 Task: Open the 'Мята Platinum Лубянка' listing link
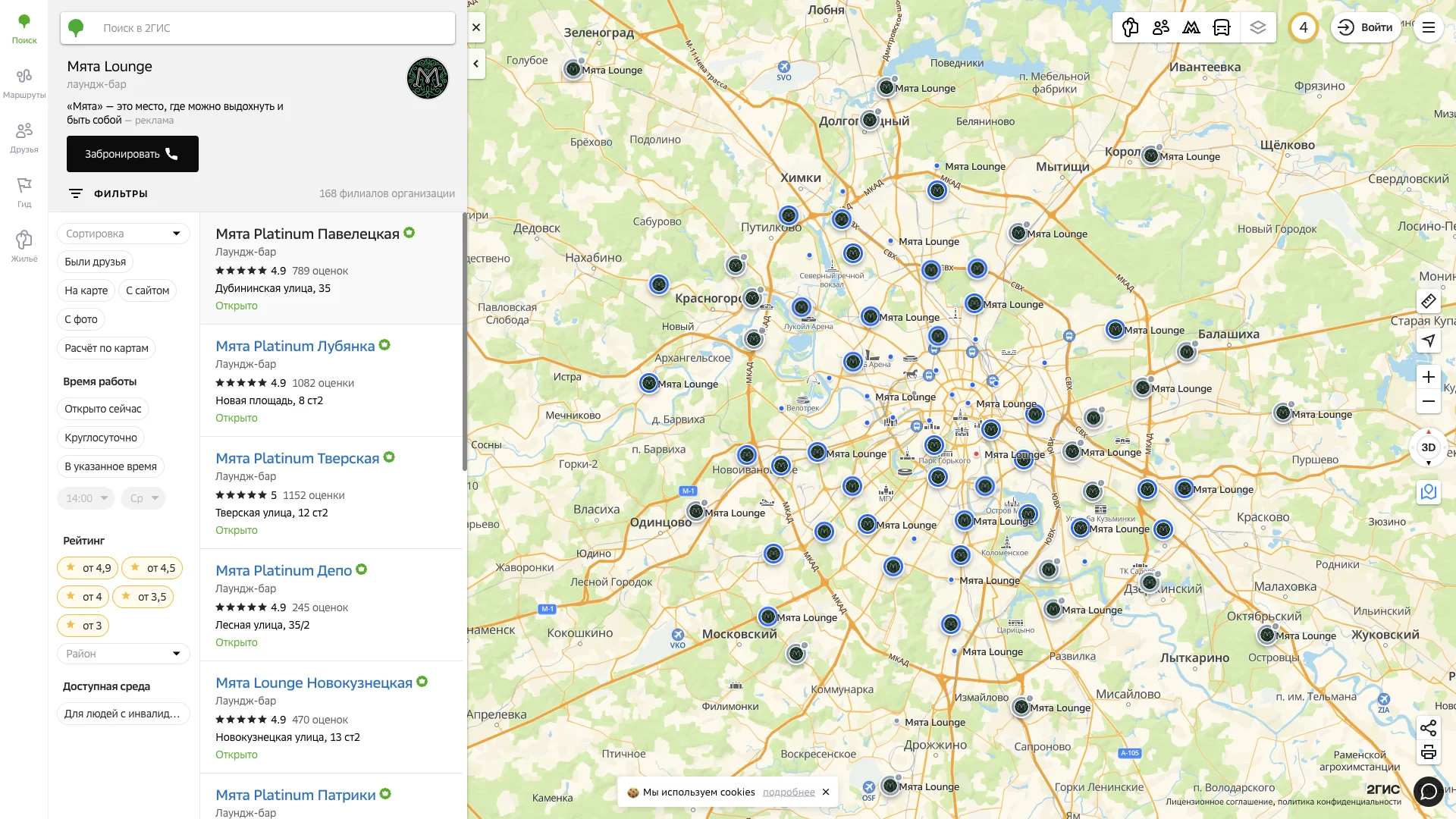tap(295, 346)
